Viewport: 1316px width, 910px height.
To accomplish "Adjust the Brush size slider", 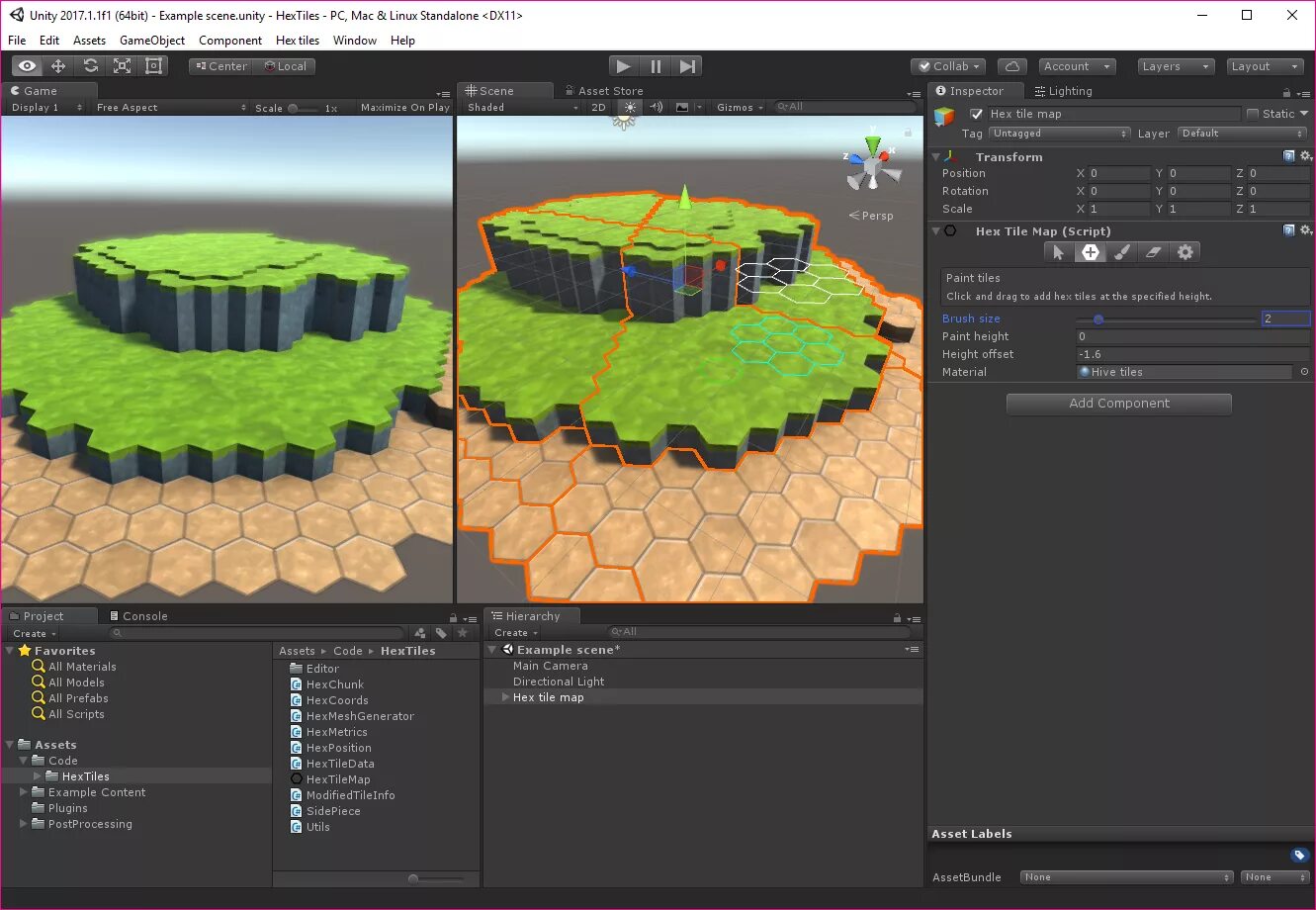I will [x=1166, y=318].
